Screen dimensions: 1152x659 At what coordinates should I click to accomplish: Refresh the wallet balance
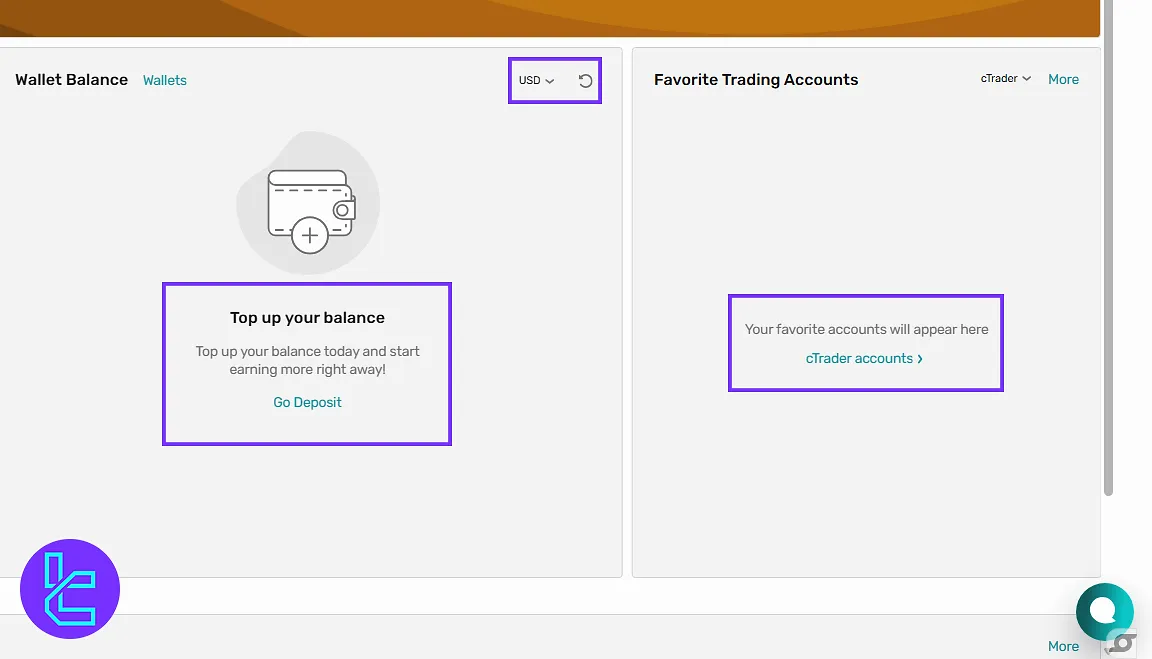(586, 80)
